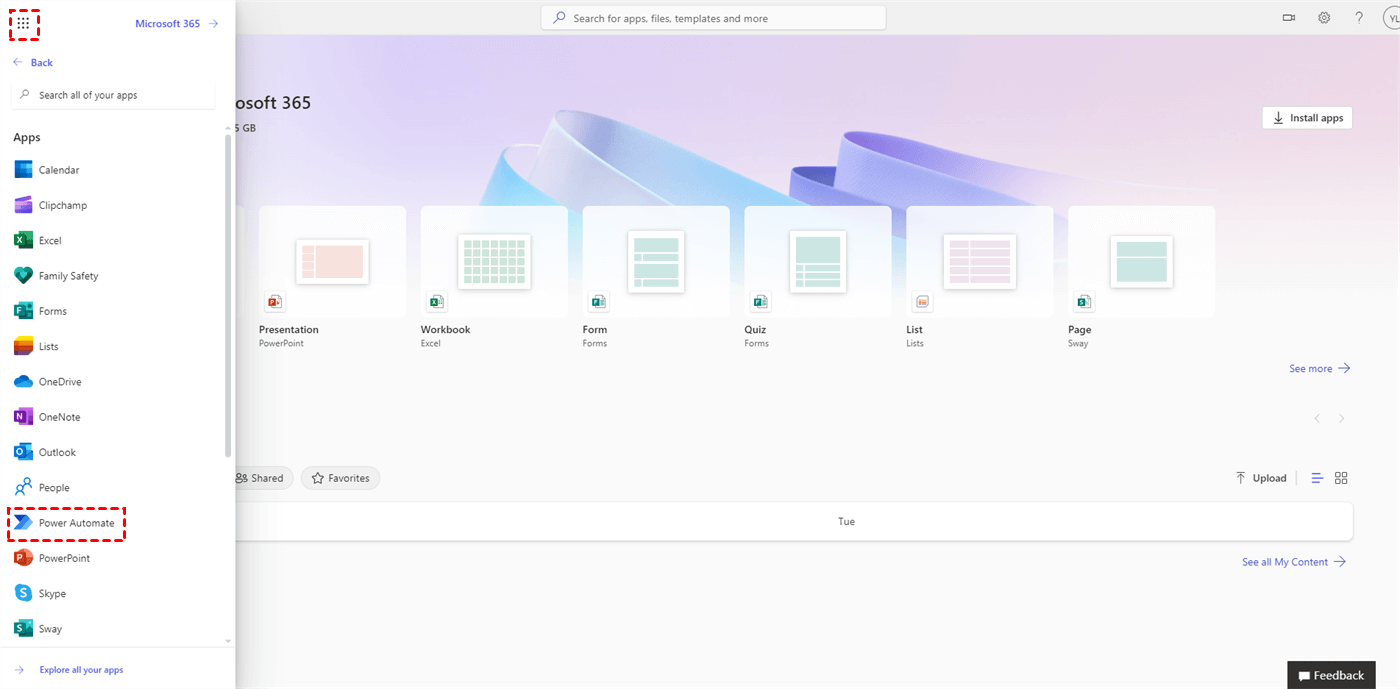Open OneDrive cloud icon
The width and height of the screenshot is (1400, 689).
pyautogui.click(x=24, y=382)
